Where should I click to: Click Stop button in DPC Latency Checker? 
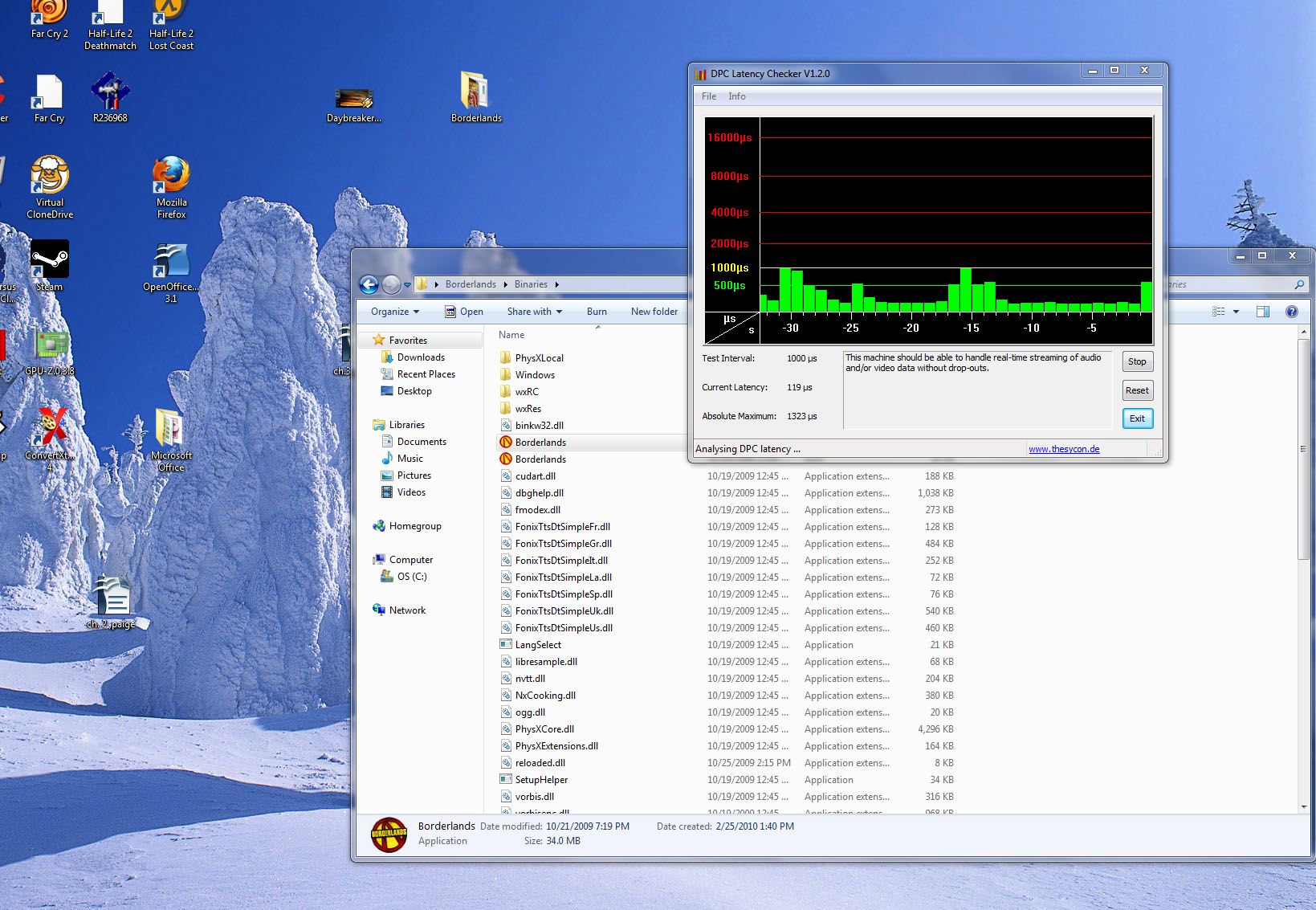(1137, 361)
